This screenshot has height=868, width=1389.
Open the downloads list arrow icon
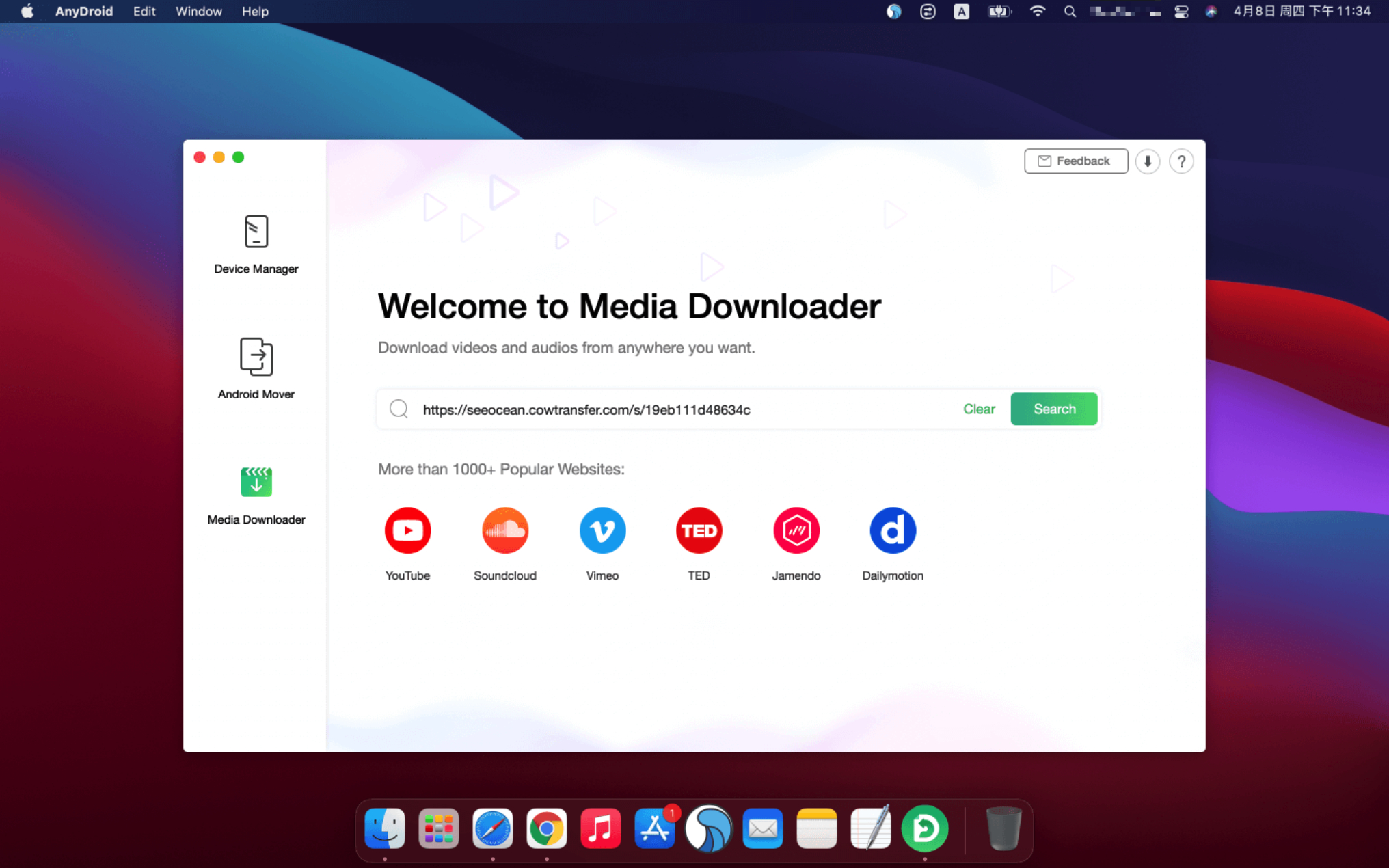point(1148,161)
